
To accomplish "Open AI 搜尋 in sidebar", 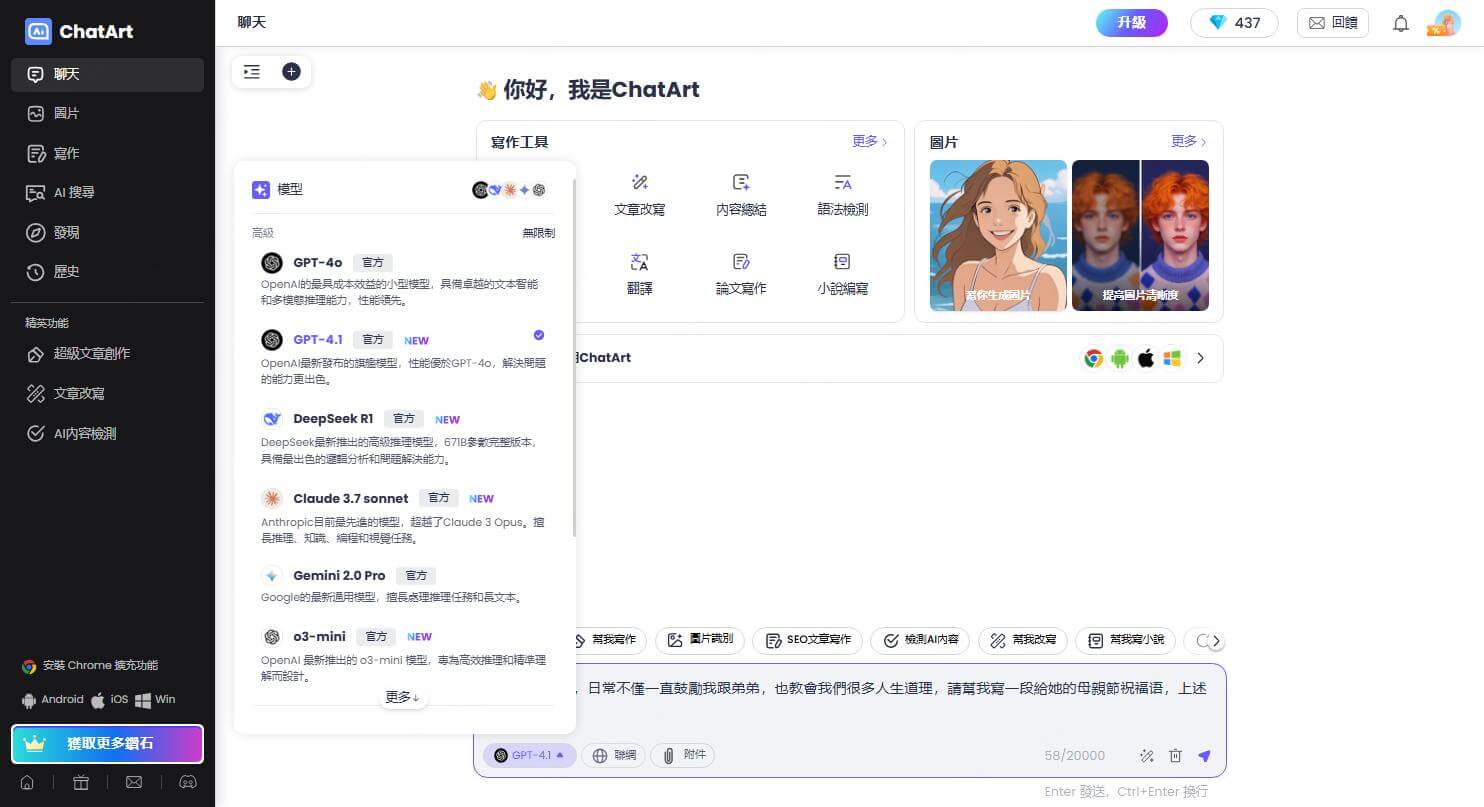I will [107, 192].
